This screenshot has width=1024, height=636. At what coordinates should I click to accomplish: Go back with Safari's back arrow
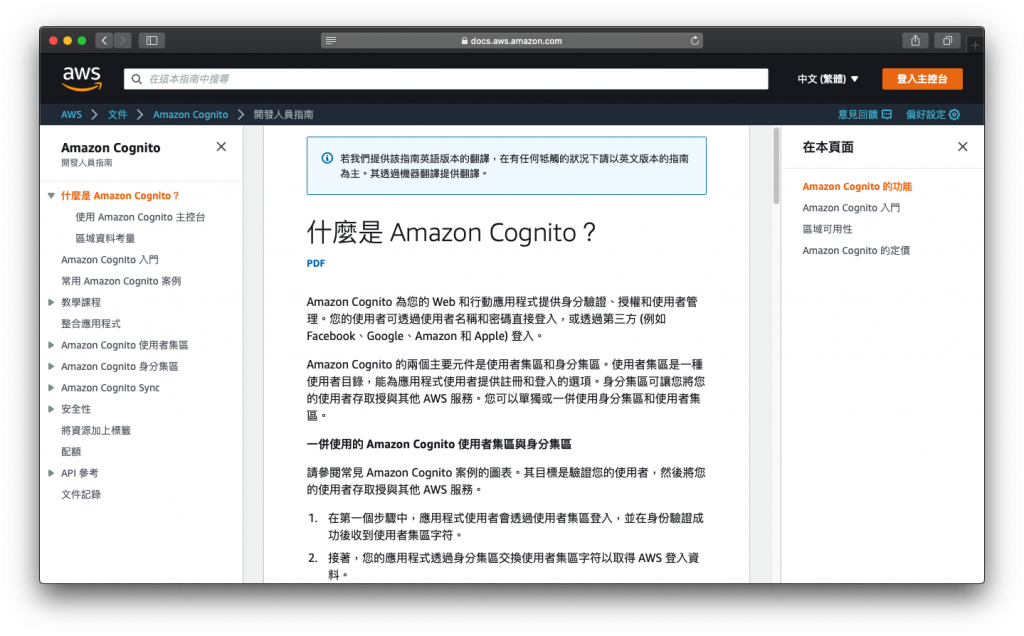click(x=104, y=40)
